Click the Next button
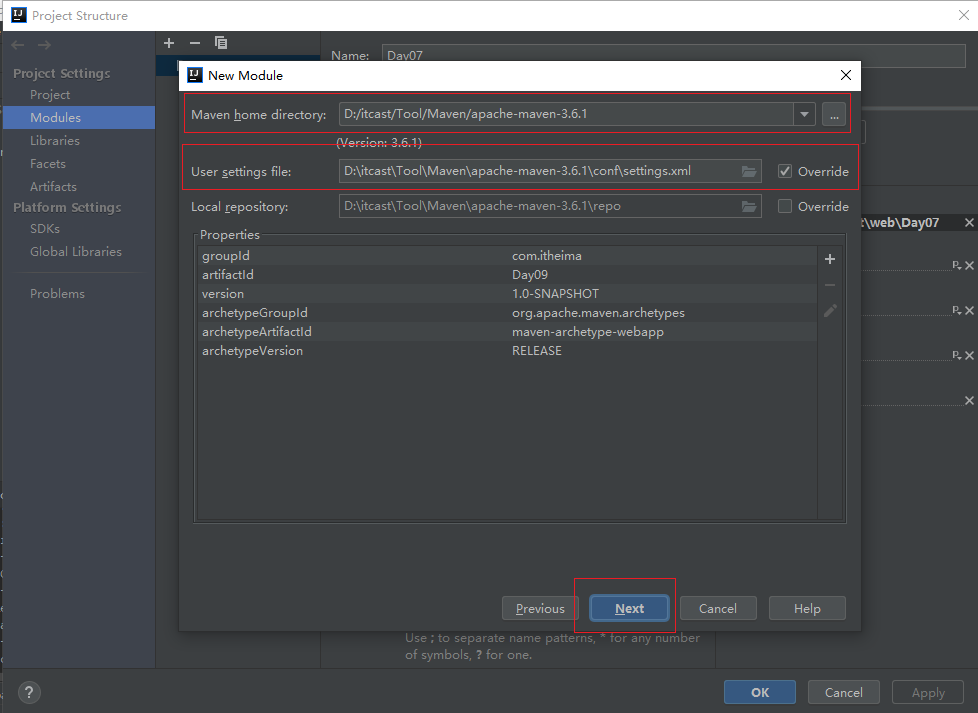 [x=629, y=608]
